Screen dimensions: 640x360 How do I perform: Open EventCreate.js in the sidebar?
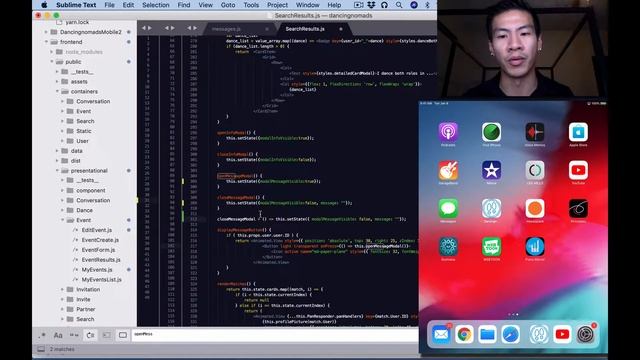coord(100,240)
